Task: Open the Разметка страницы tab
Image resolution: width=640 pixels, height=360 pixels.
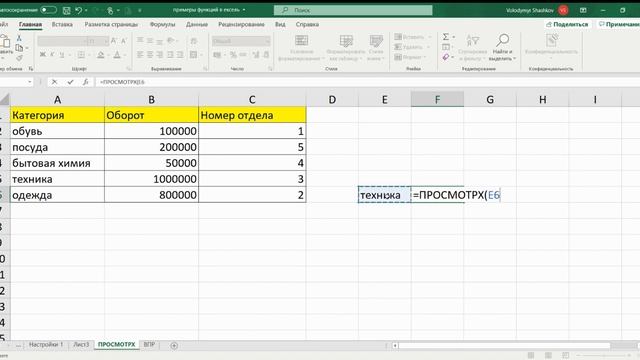Action: pos(111,24)
